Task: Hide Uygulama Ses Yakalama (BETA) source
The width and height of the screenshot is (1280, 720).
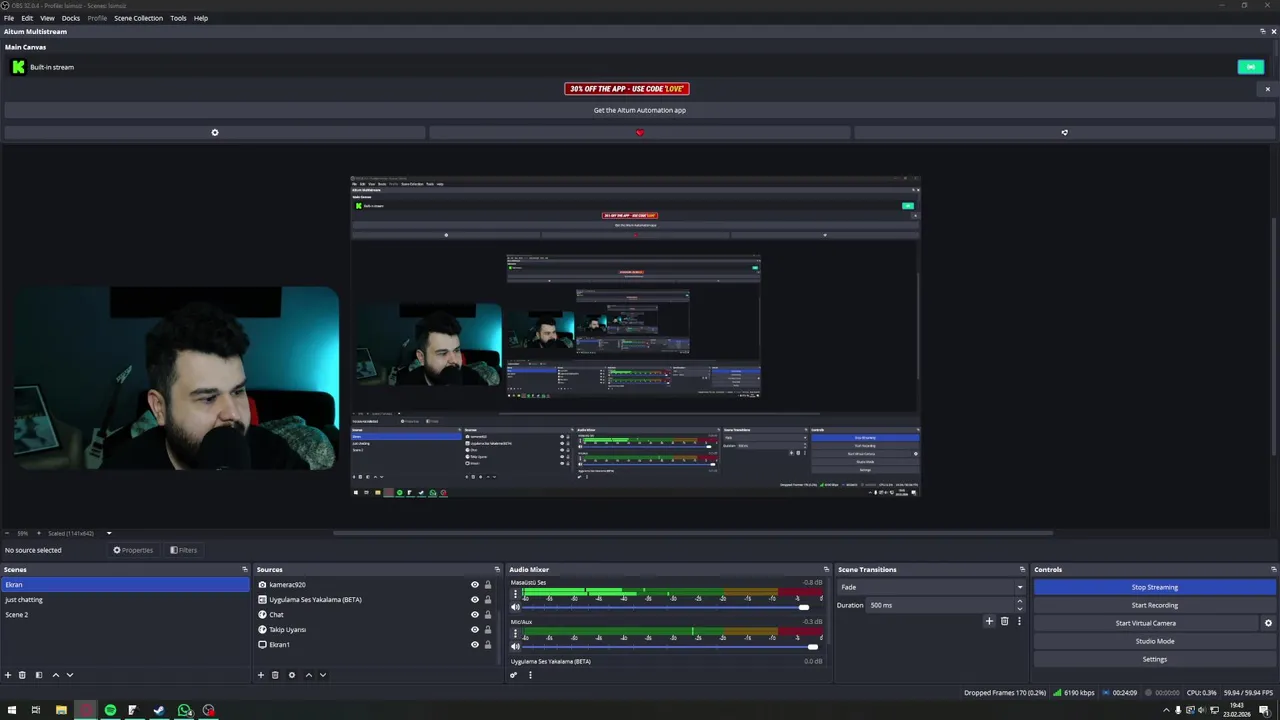Action: click(x=475, y=600)
